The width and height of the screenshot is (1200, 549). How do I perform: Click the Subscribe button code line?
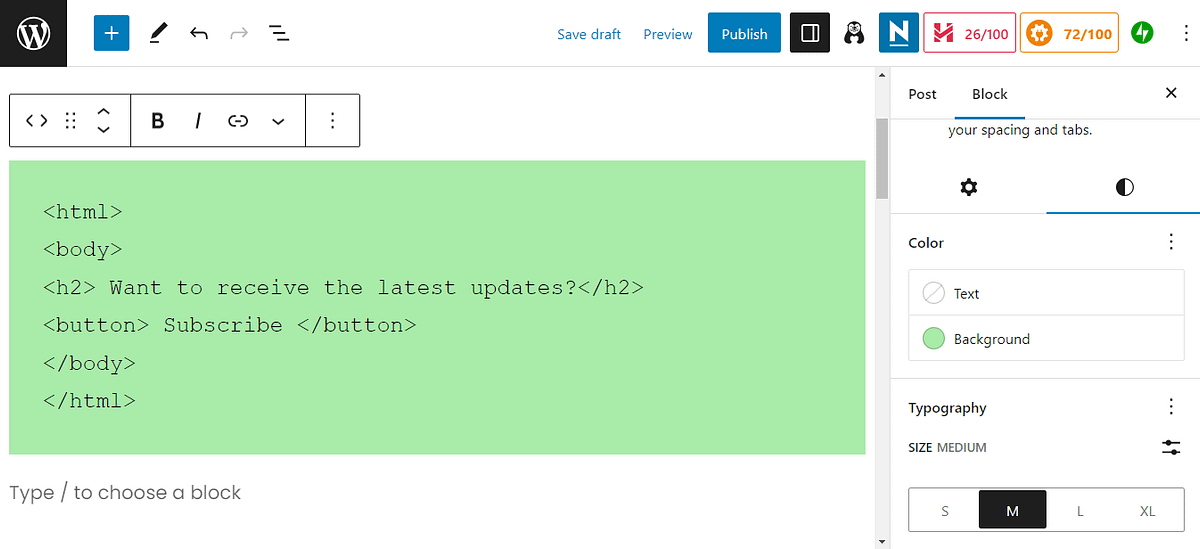pos(230,325)
